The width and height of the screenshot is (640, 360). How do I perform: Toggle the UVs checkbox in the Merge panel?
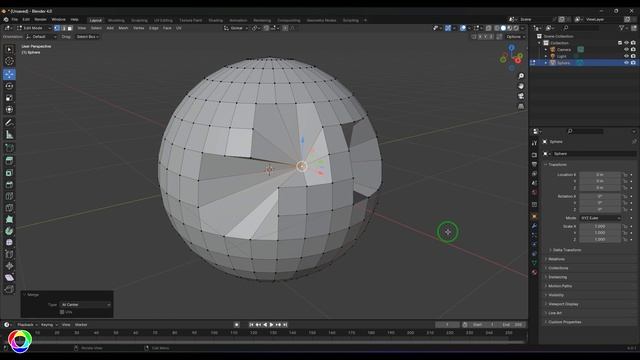click(x=62, y=312)
